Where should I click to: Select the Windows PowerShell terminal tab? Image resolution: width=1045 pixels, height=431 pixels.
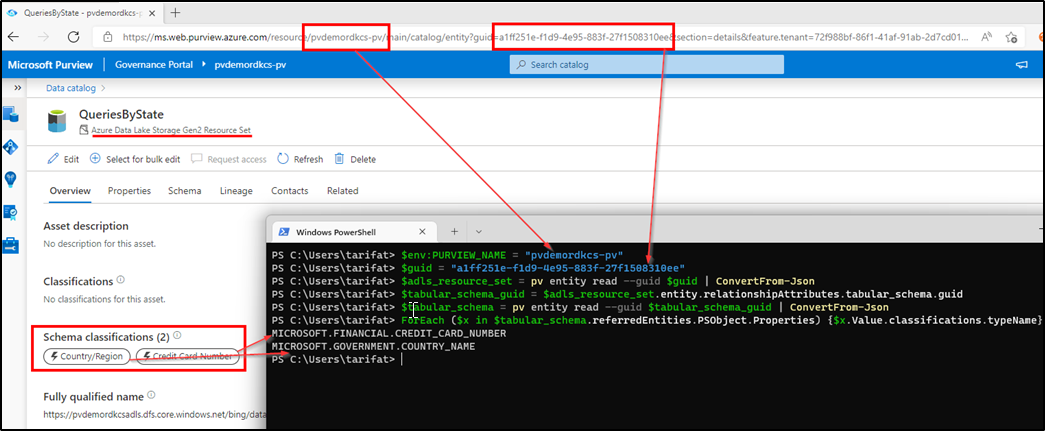tap(353, 231)
